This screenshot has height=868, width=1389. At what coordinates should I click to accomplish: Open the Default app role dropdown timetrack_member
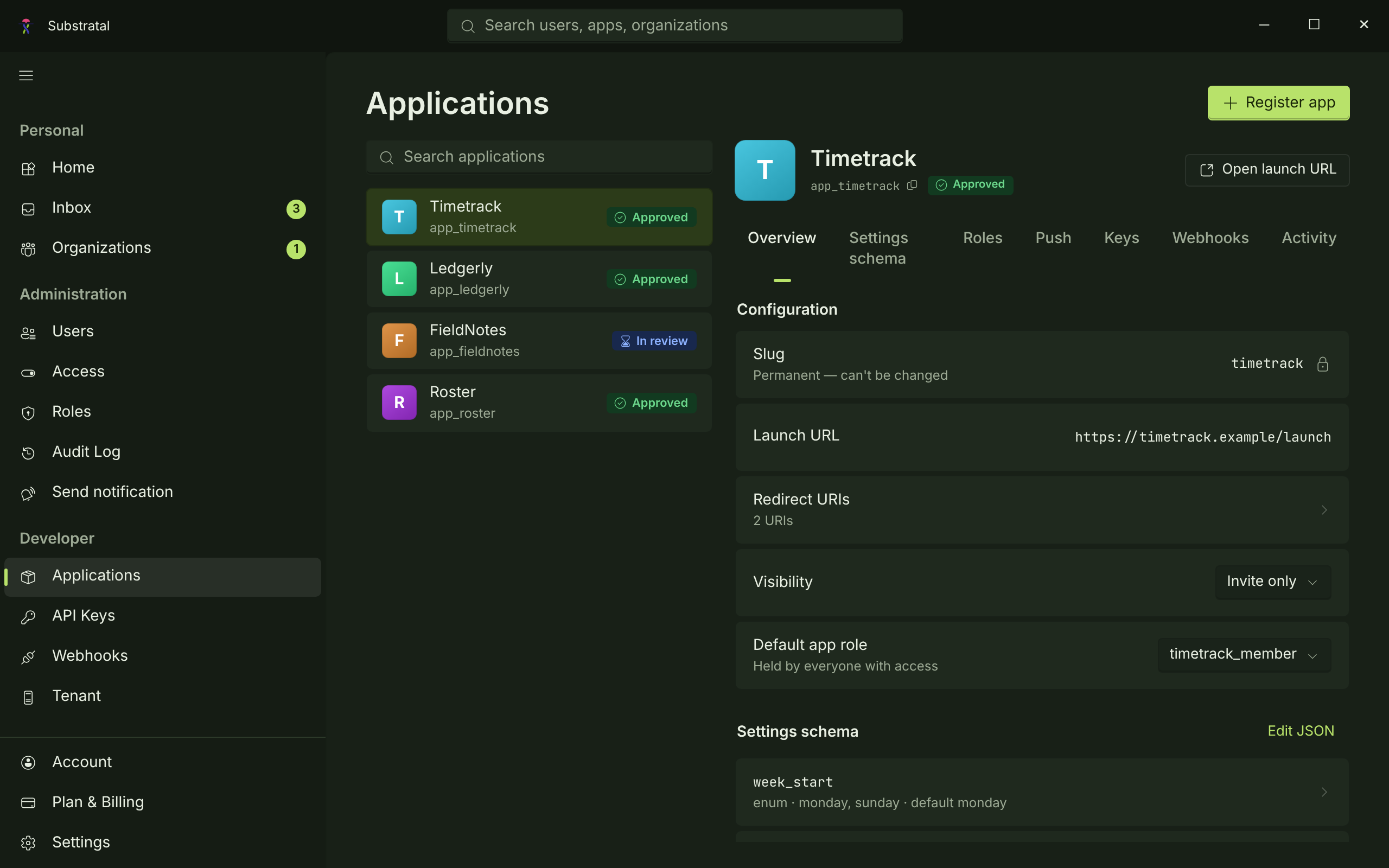(x=1244, y=655)
